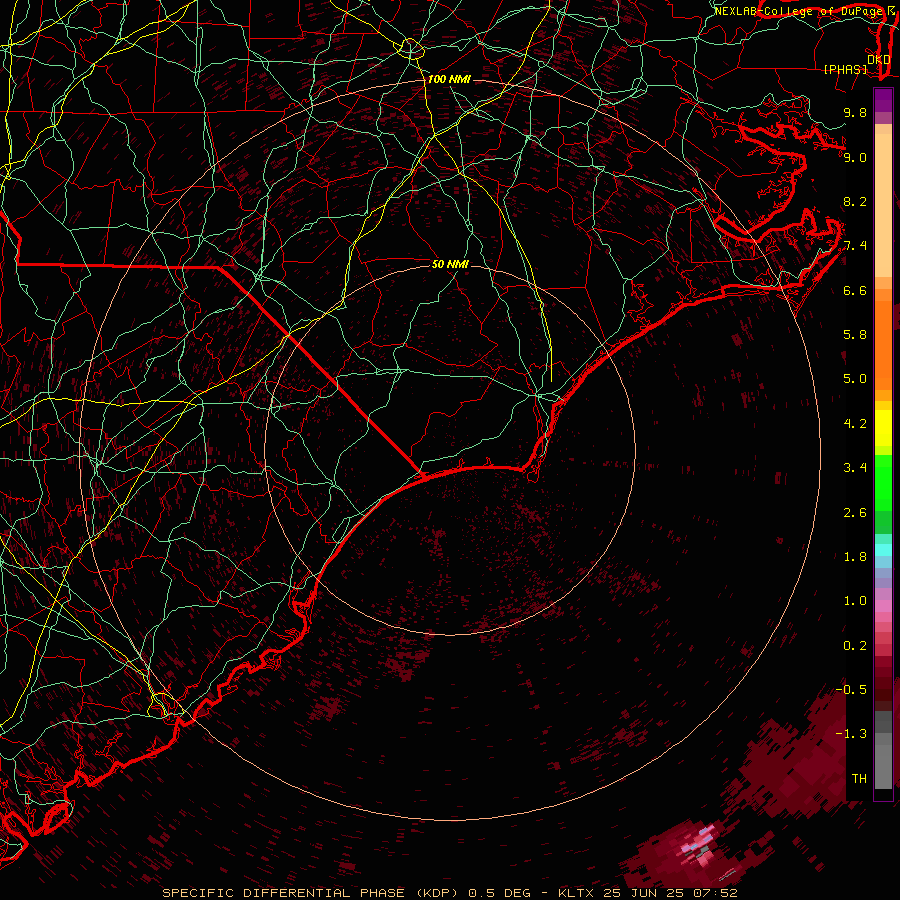Click the purple top band of color scale
The width and height of the screenshot is (900, 900).
883,100
